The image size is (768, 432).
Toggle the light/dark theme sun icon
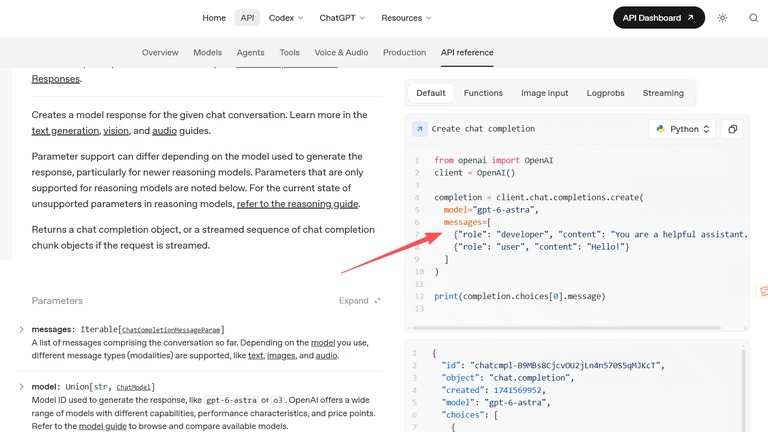[722, 18]
